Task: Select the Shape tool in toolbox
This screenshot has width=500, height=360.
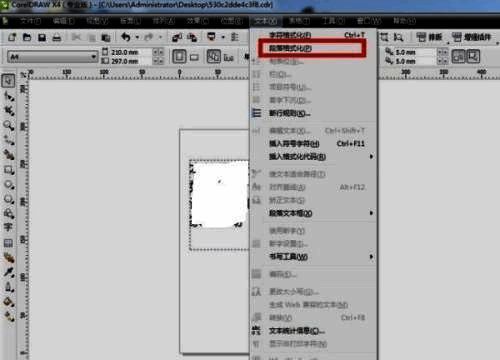Action: [x=9, y=96]
